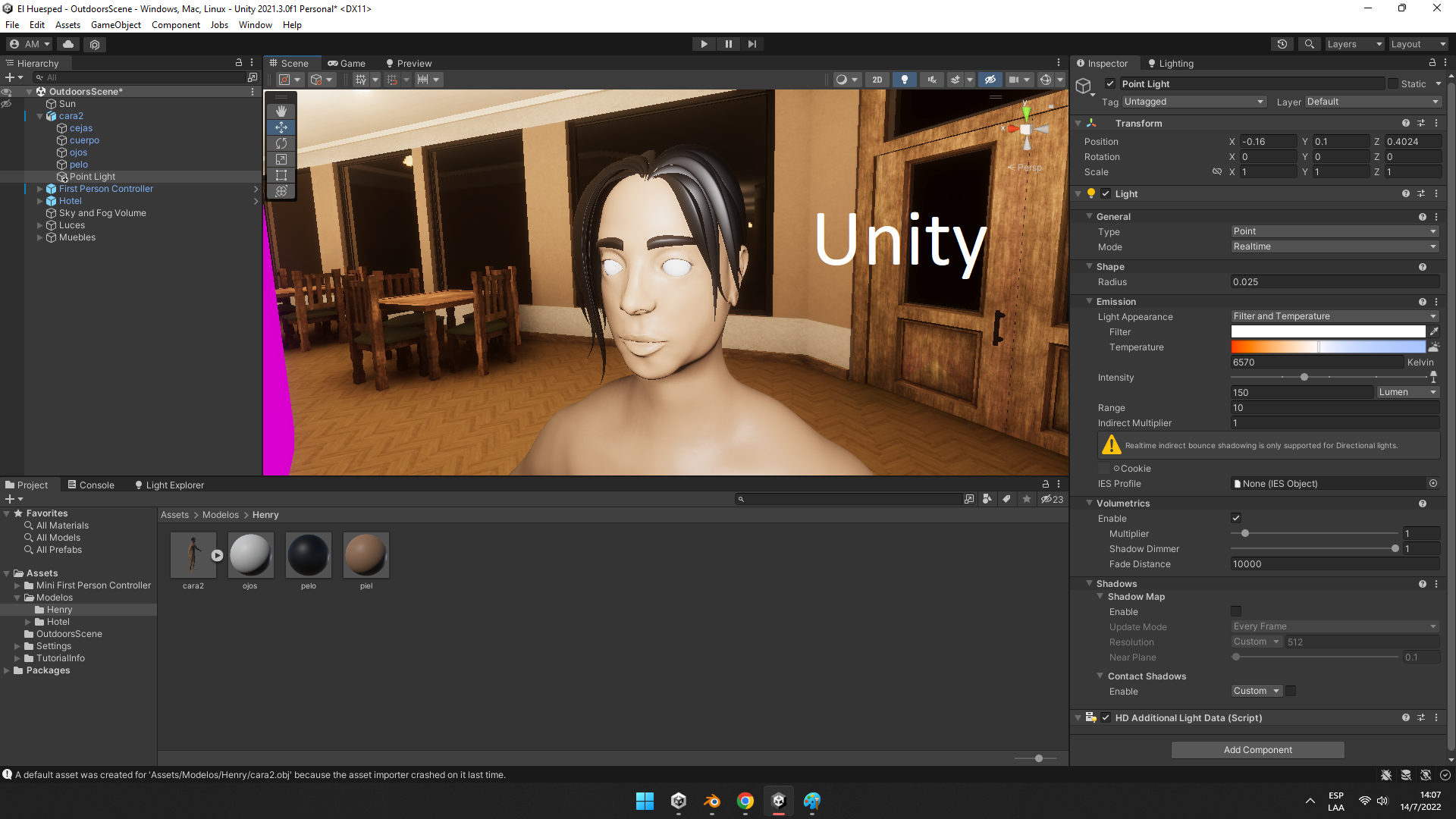Click the Step frame button
Image resolution: width=1456 pixels, height=819 pixels.
[x=752, y=44]
